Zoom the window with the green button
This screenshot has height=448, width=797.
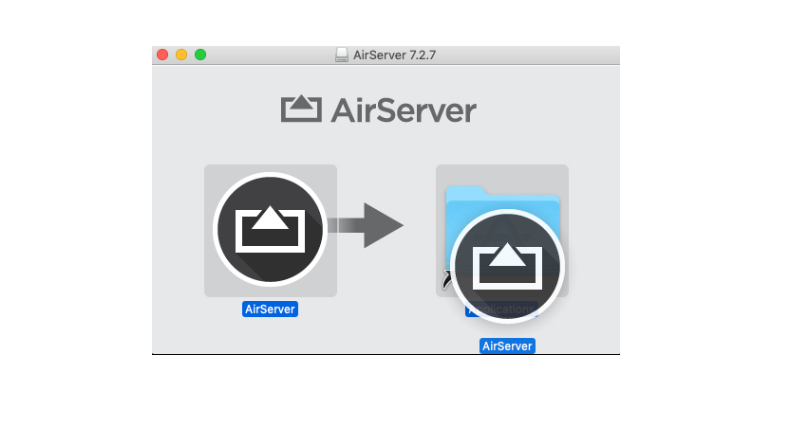coord(200,54)
